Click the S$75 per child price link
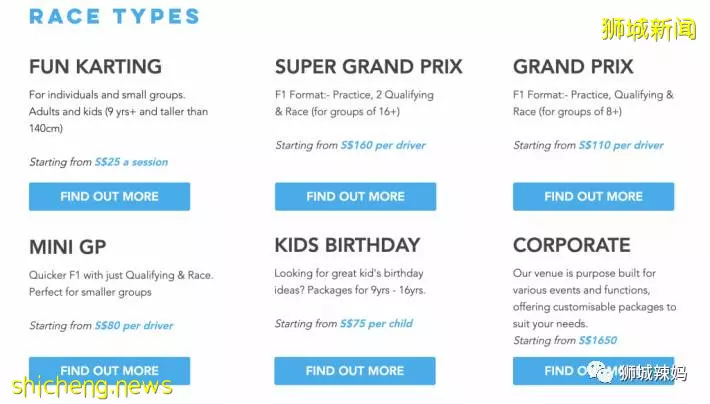 click(377, 324)
